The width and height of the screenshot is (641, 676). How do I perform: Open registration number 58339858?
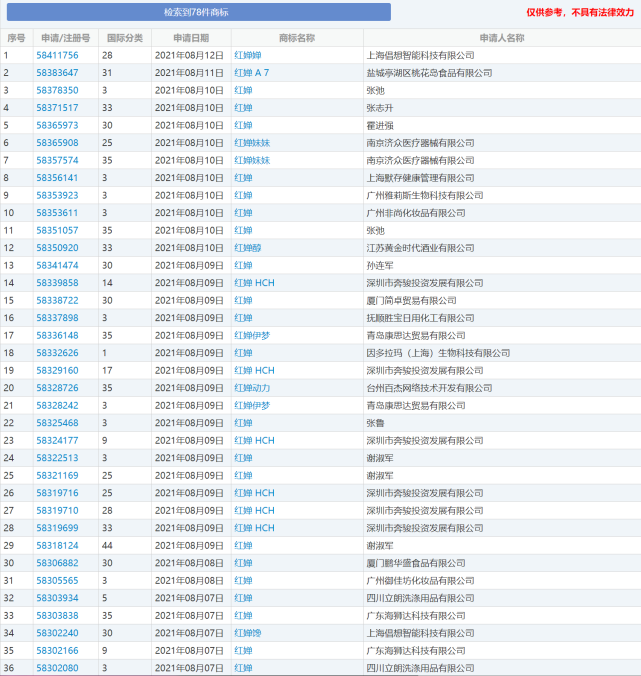point(57,283)
